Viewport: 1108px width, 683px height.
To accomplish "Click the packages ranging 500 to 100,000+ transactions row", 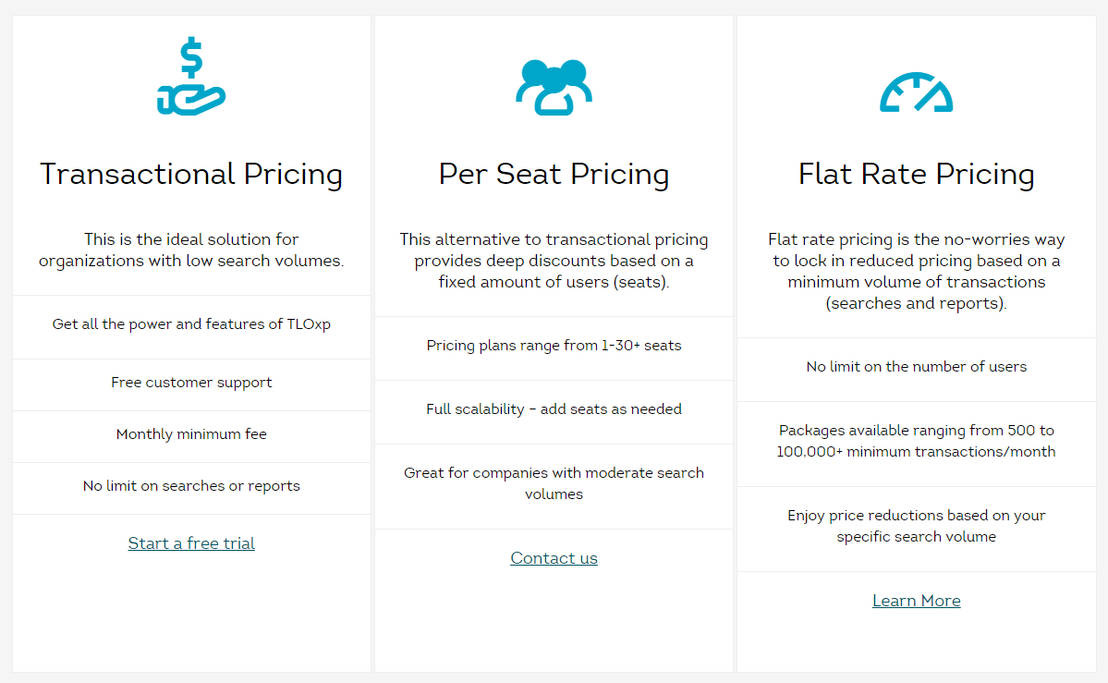I will point(916,441).
